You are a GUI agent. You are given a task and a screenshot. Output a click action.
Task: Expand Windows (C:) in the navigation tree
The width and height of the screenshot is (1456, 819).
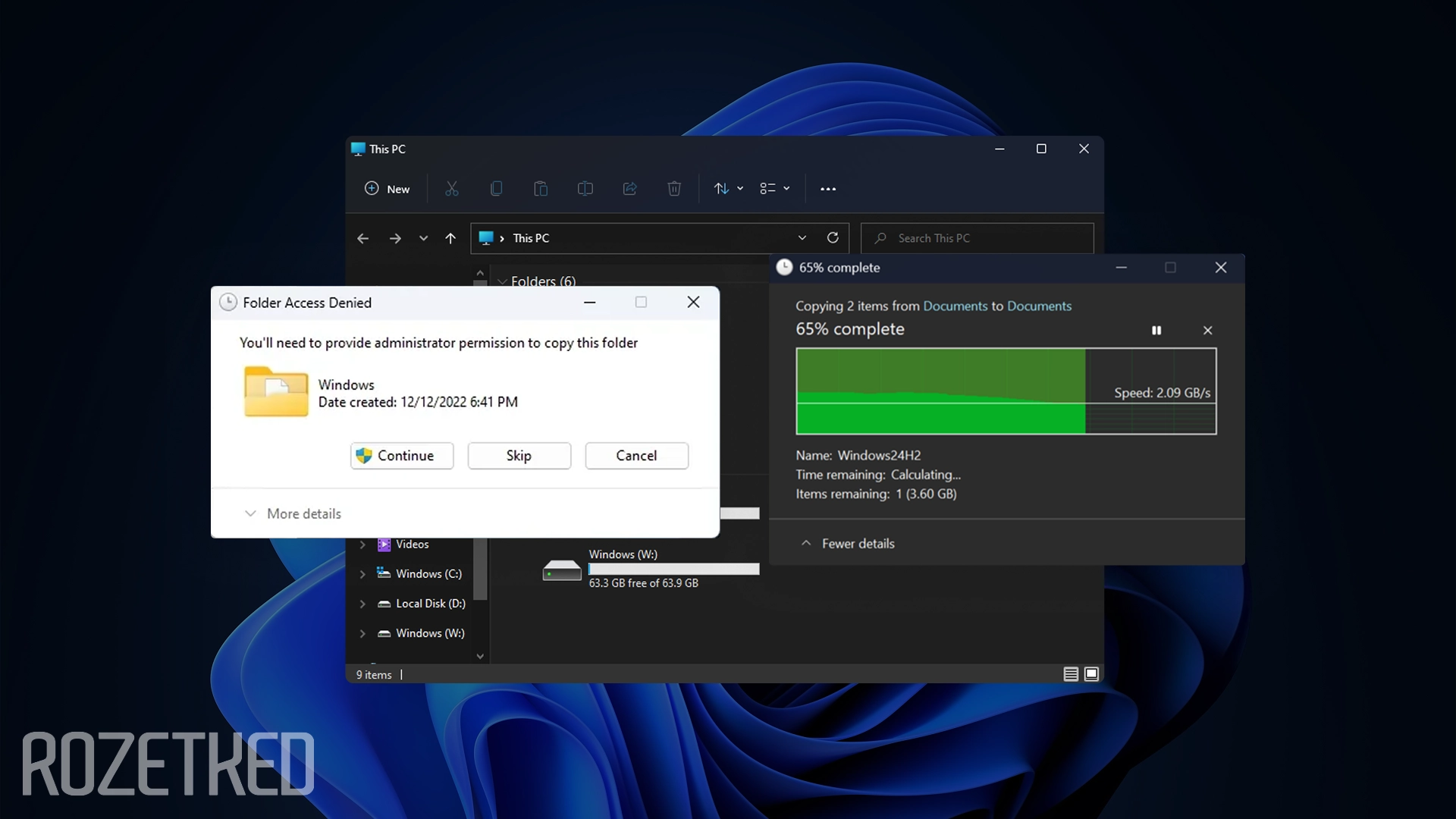coord(362,574)
